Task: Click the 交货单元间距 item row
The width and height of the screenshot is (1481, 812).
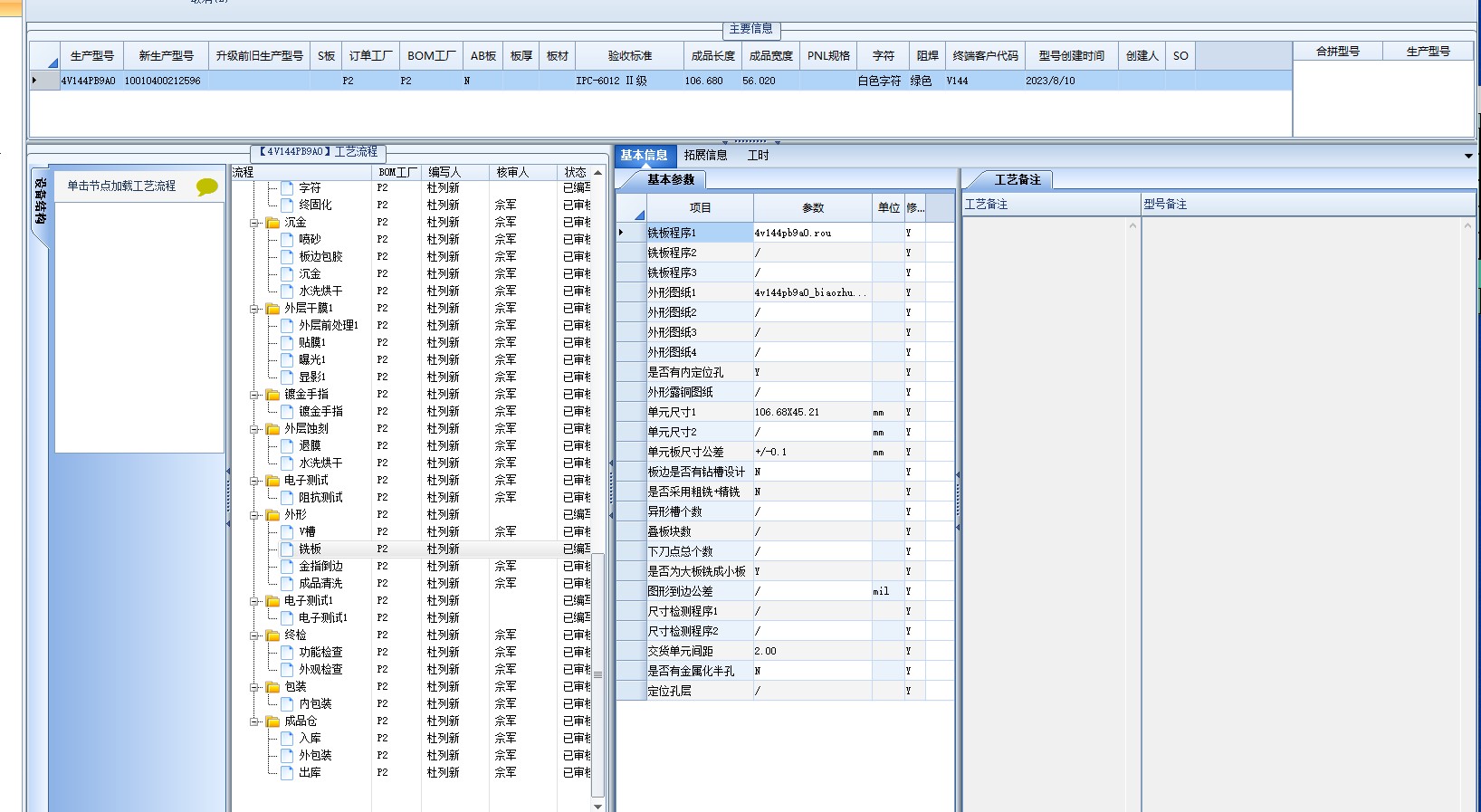Action: coord(785,651)
